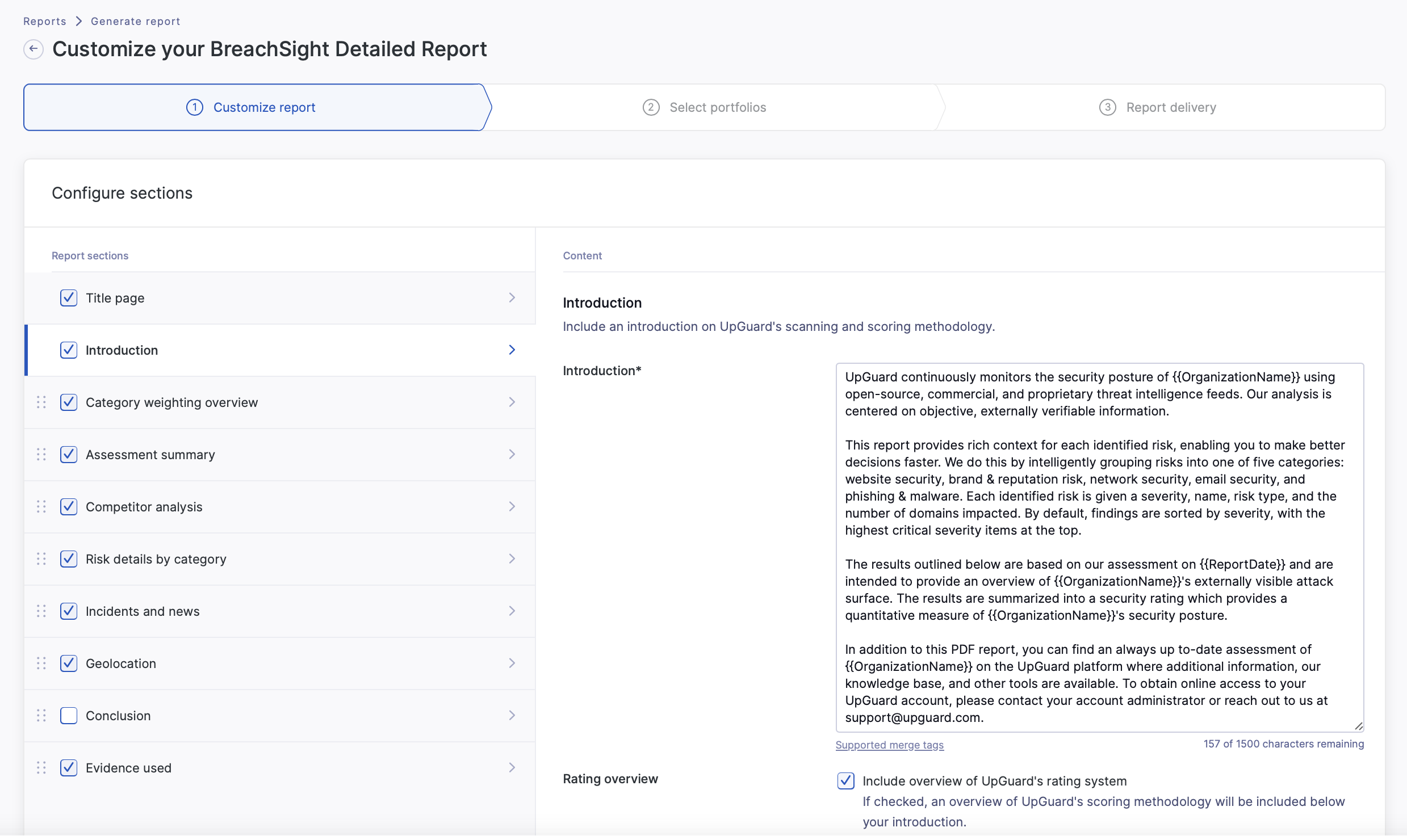The height and width of the screenshot is (840, 1407).
Task: Uncheck the Evidence used checkbox
Action: (x=69, y=768)
